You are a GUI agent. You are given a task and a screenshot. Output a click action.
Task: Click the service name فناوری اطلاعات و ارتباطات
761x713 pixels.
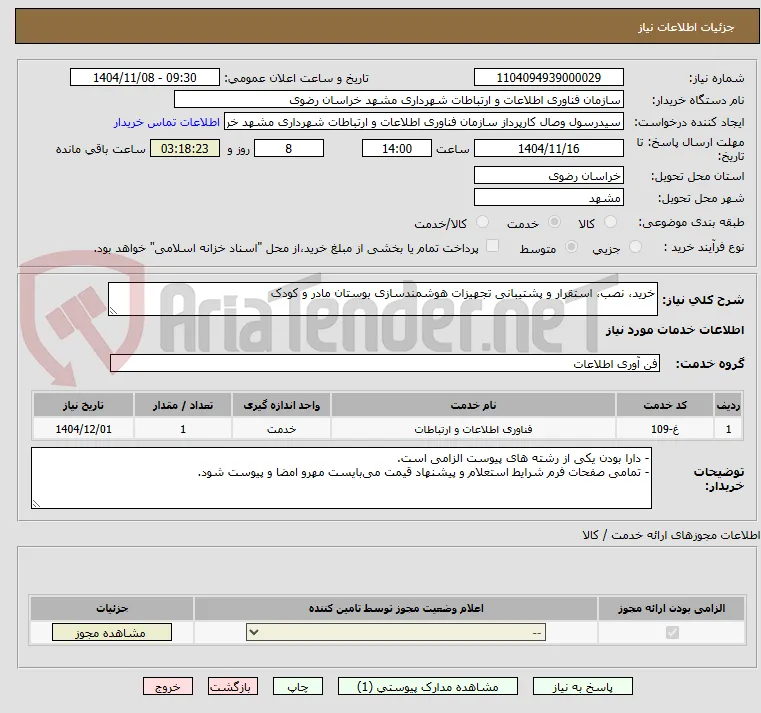(x=473, y=429)
